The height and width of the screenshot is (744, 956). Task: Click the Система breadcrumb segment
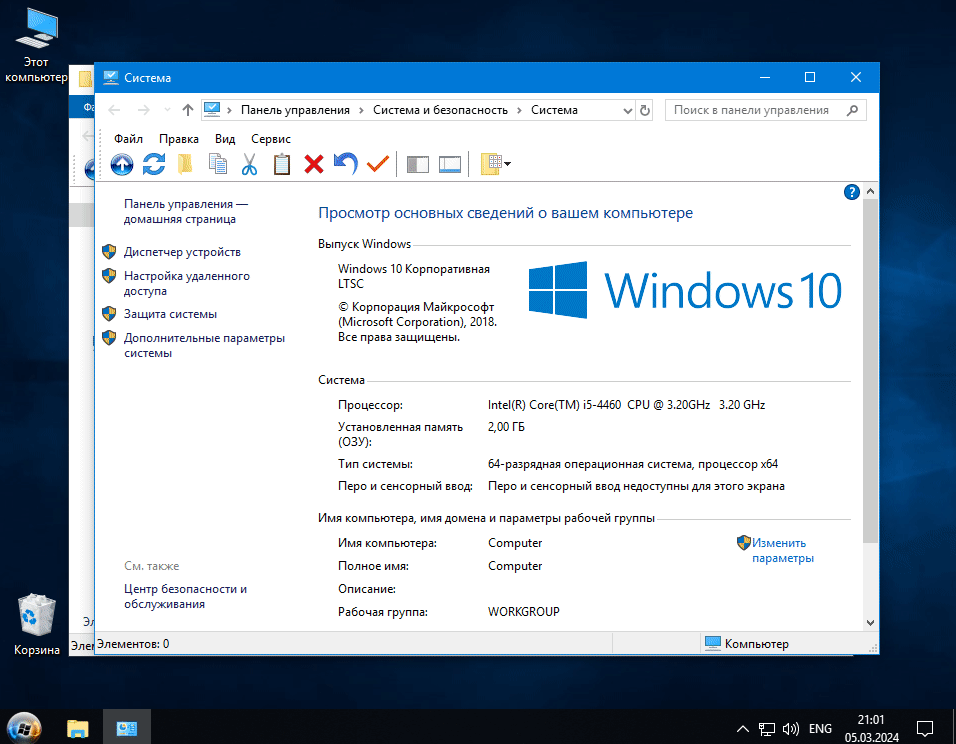(x=554, y=110)
